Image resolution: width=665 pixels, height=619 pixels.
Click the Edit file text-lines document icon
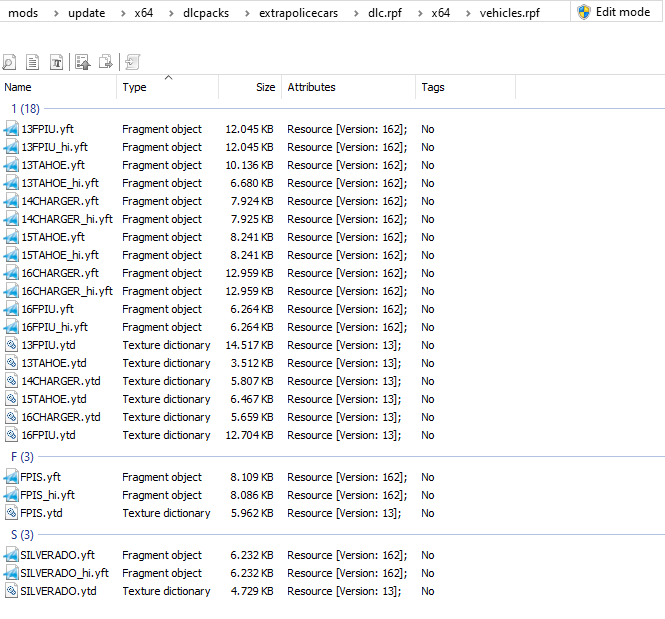(33, 62)
